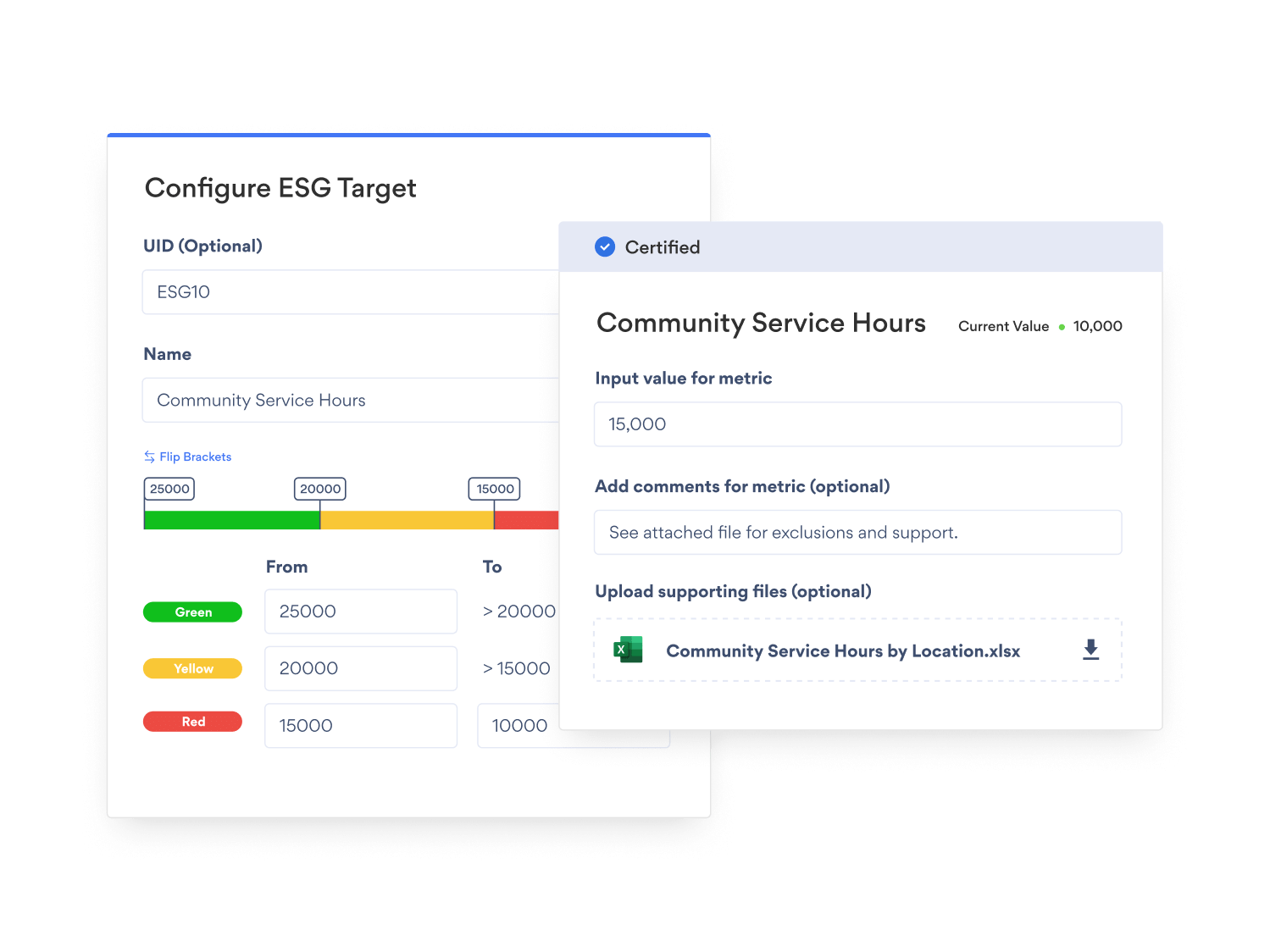The height and width of the screenshot is (952, 1270).
Task: Click the 15000 threshold marker on bar
Action: pyautogui.click(x=495, y=490)
